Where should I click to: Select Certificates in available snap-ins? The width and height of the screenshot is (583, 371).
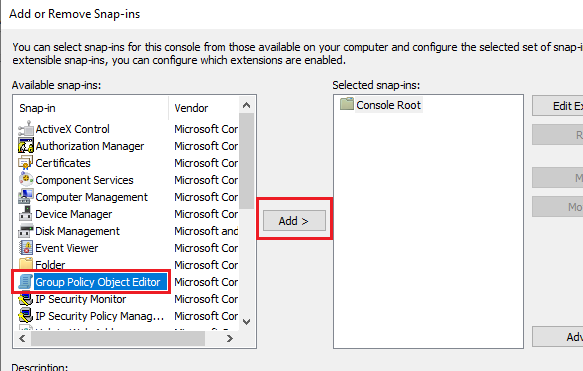click(x=63, y=163)
